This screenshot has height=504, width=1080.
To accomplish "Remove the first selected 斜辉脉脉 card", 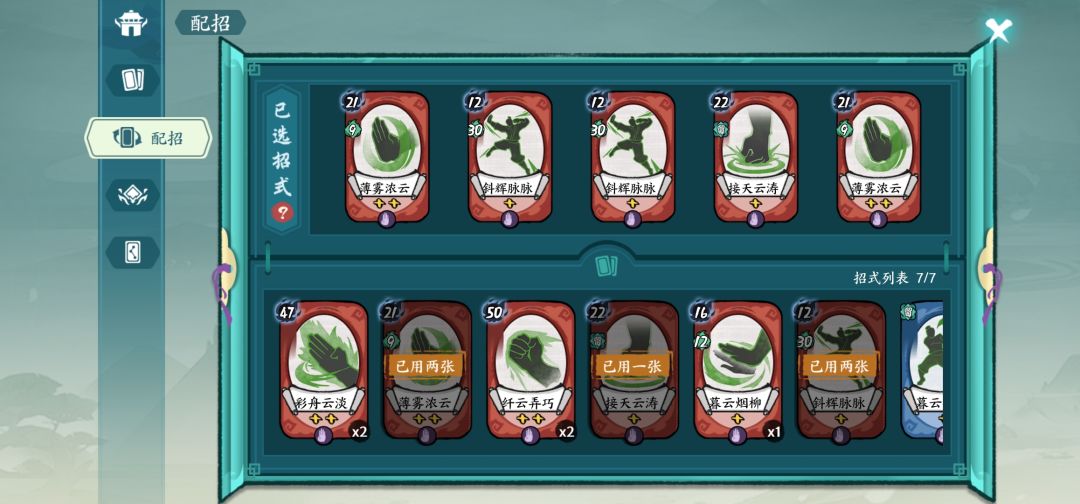I will click(509, 157).
